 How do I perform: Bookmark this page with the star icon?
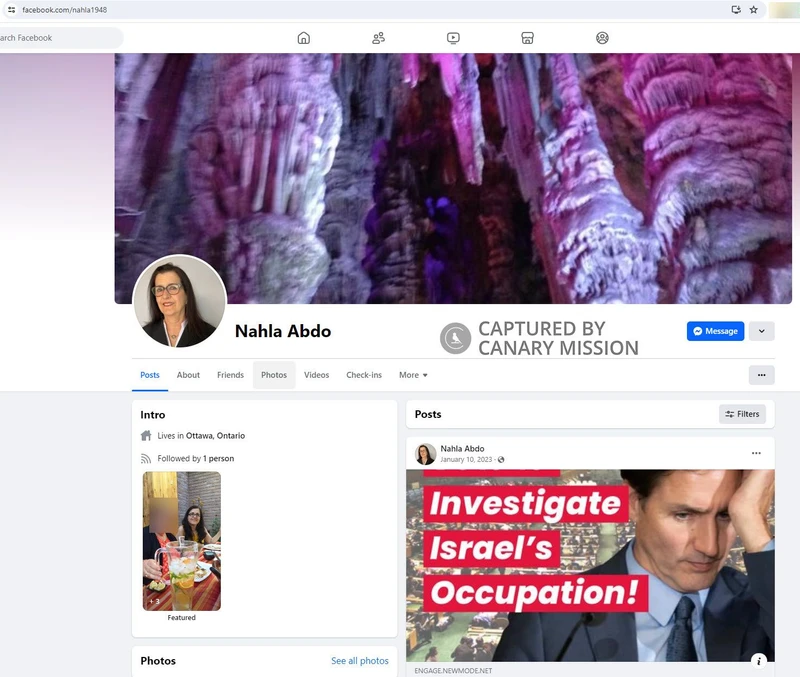click(753, 10)
